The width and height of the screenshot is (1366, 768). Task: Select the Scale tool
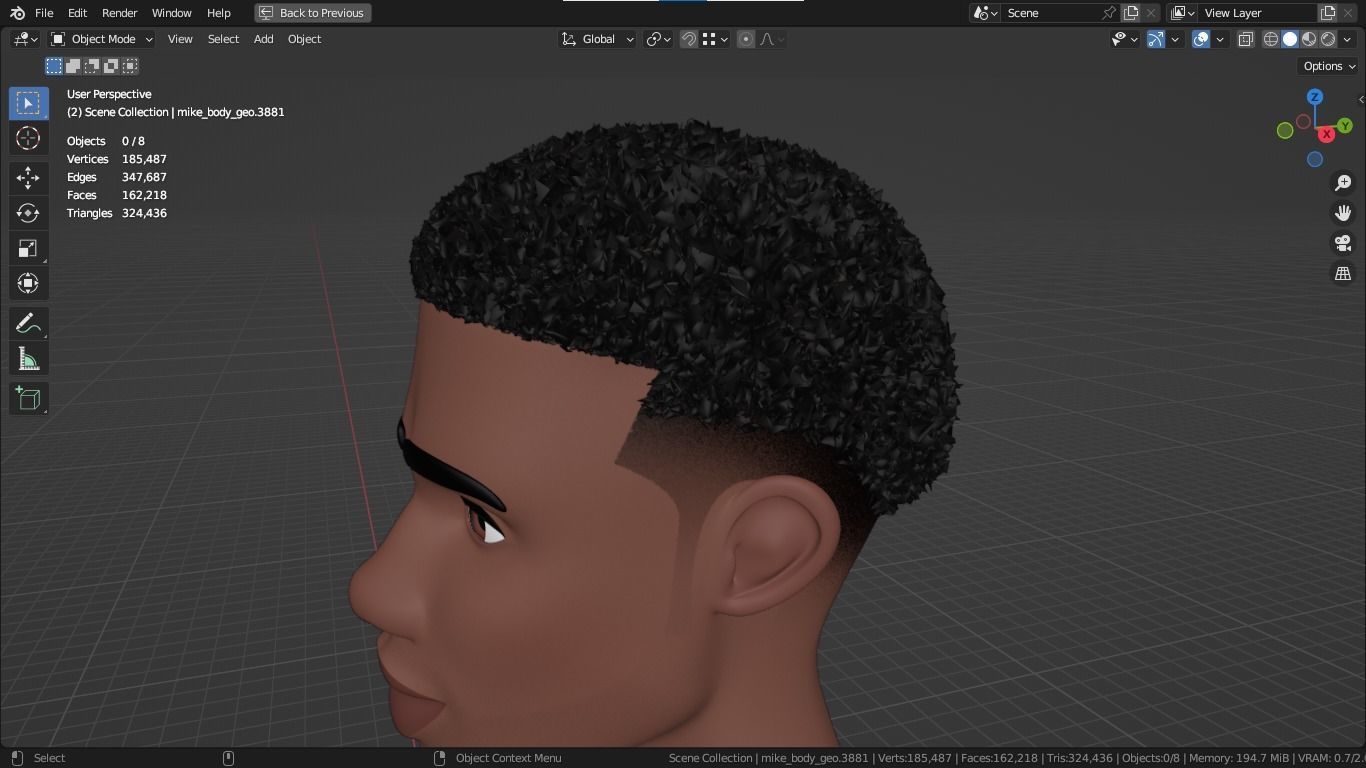(28, 248)
